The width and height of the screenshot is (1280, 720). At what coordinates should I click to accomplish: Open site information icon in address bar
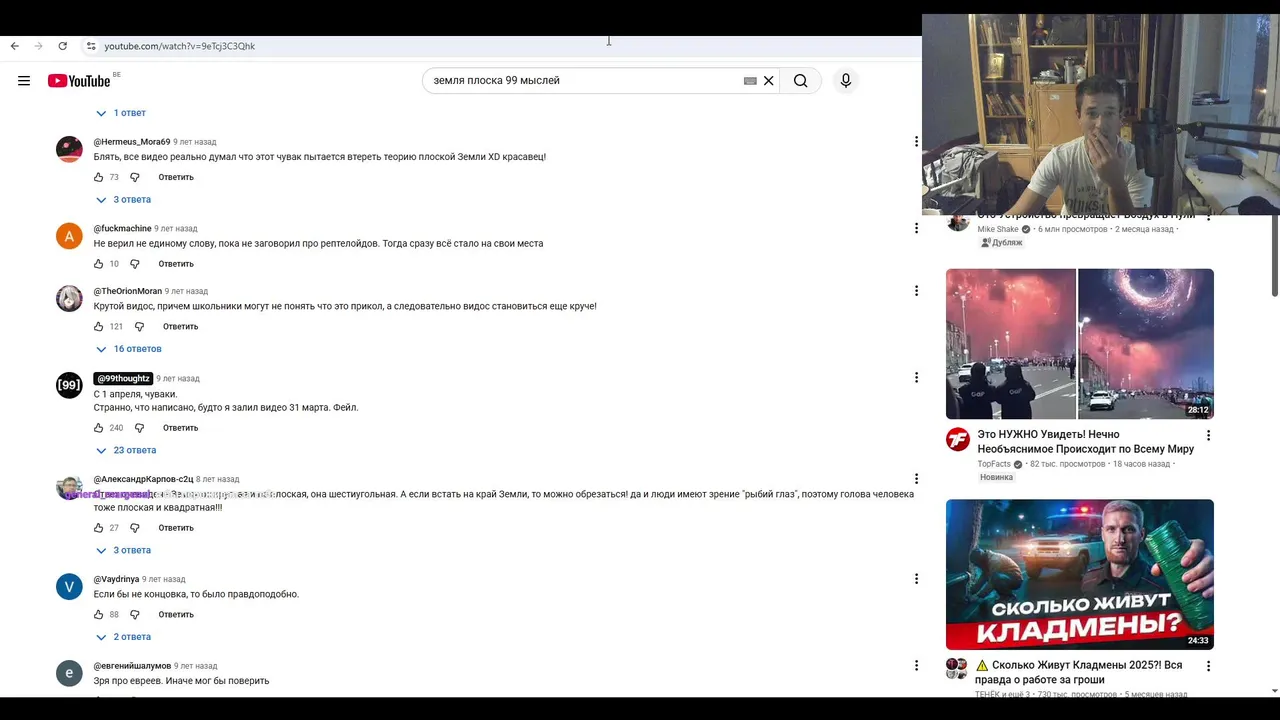tap(91, 46)
